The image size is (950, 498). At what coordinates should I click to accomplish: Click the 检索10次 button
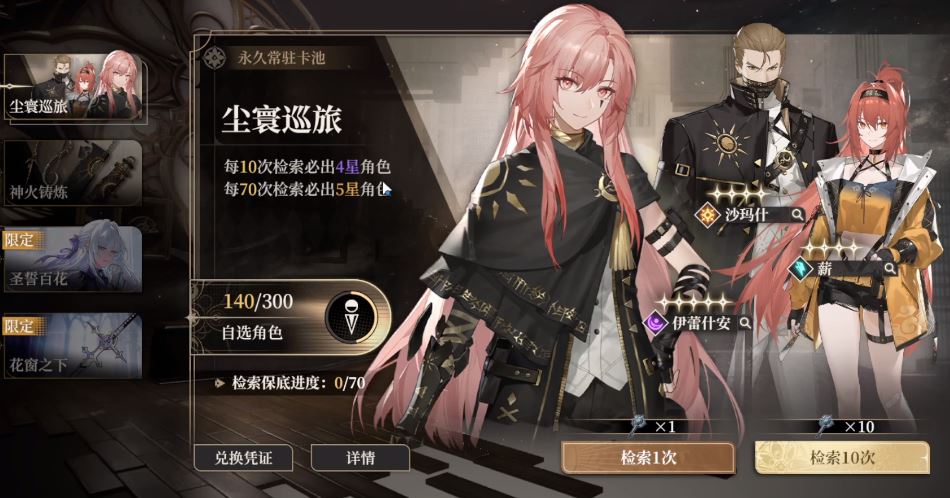[x=842, y=457]
